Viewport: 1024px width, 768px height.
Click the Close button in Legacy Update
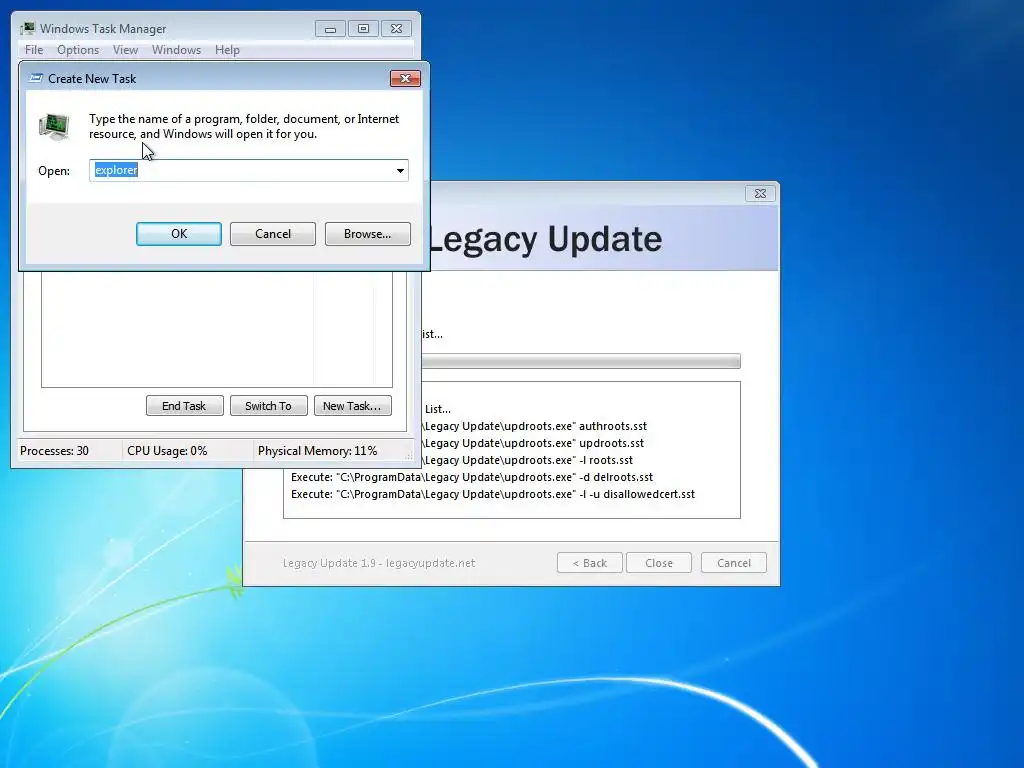pos(658,563)
